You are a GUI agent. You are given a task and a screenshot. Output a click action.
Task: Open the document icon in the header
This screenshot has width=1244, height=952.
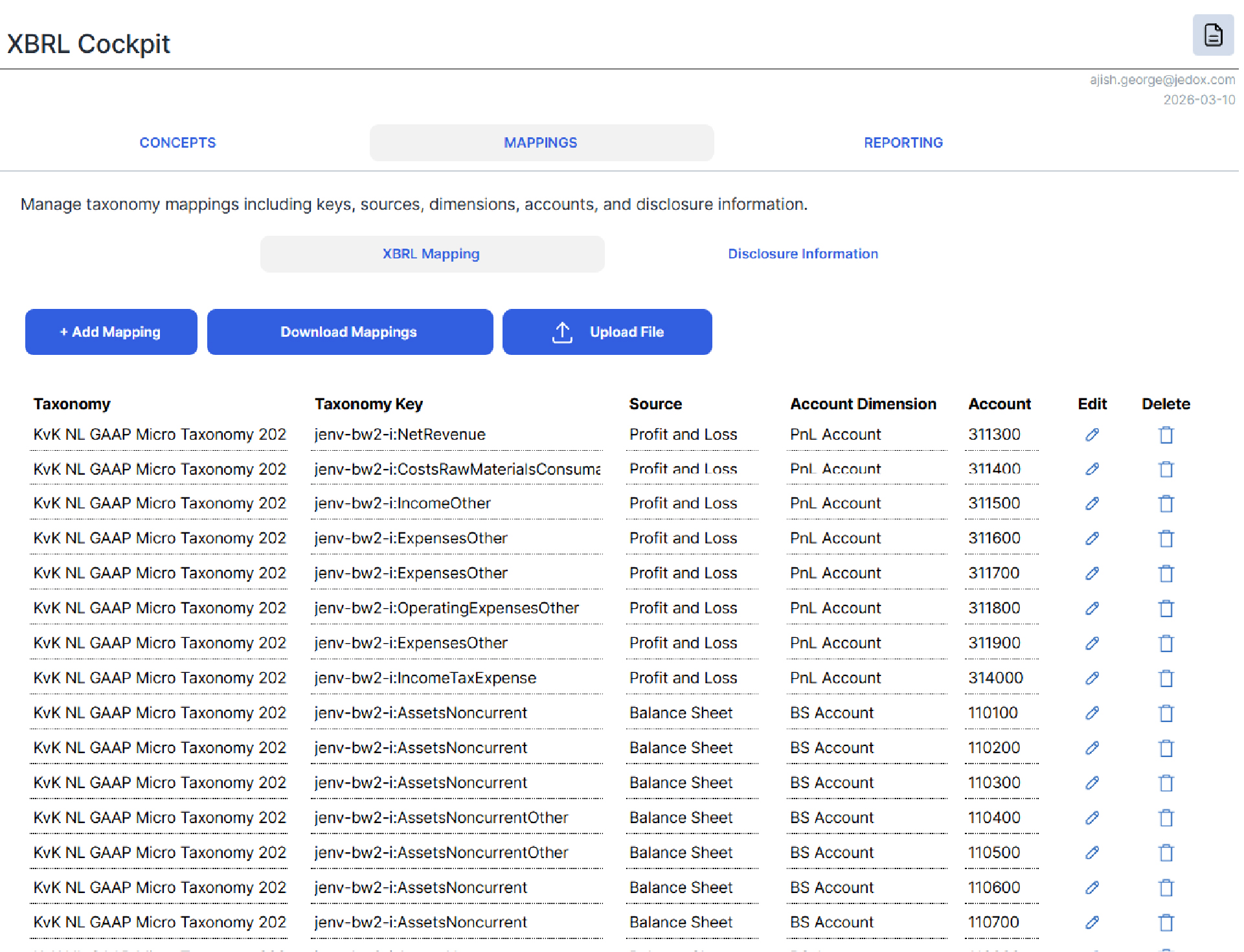point(1212,35)
